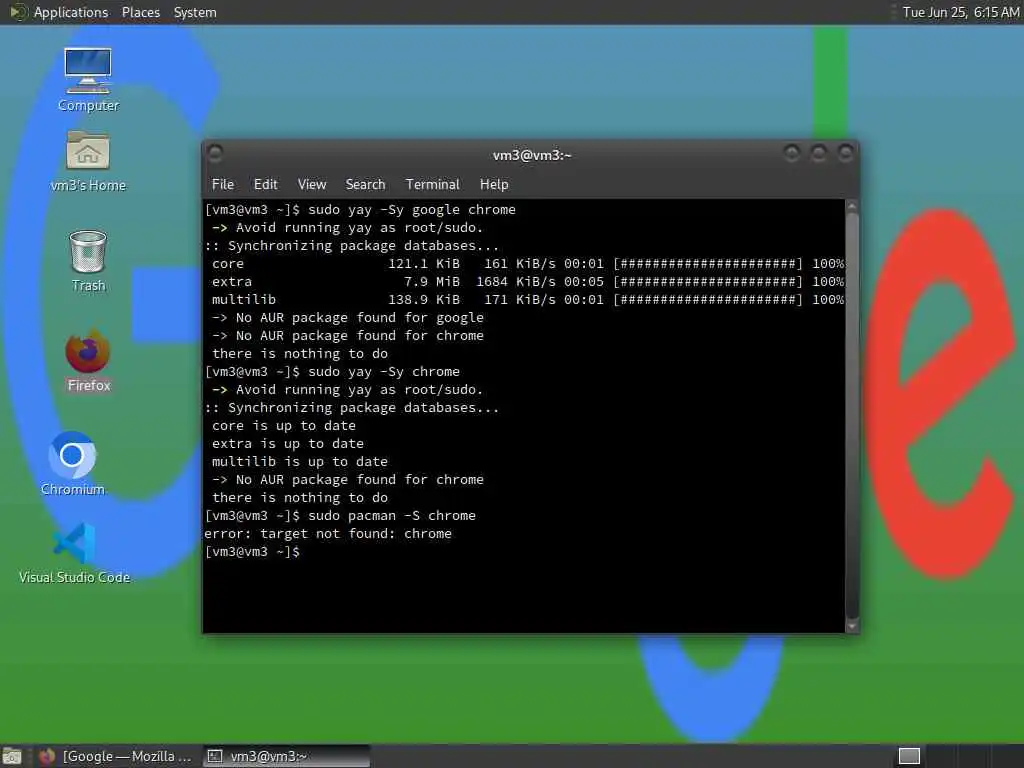This screenshot has height=768, width=1024.
Task: Click 'error: target not found: chrome' line
Action: 328,534
